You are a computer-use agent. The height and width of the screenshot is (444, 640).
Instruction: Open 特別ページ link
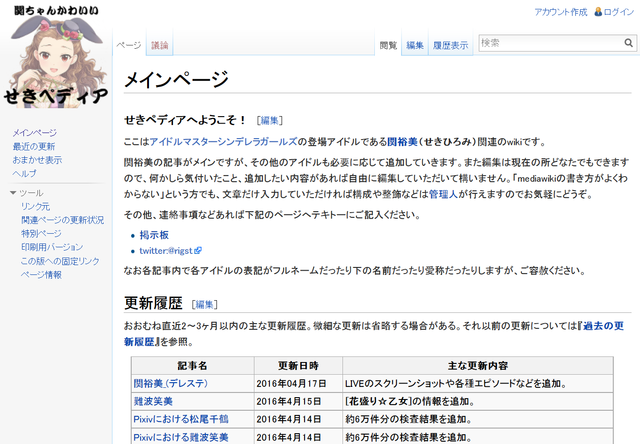click(x=41, y=233)
